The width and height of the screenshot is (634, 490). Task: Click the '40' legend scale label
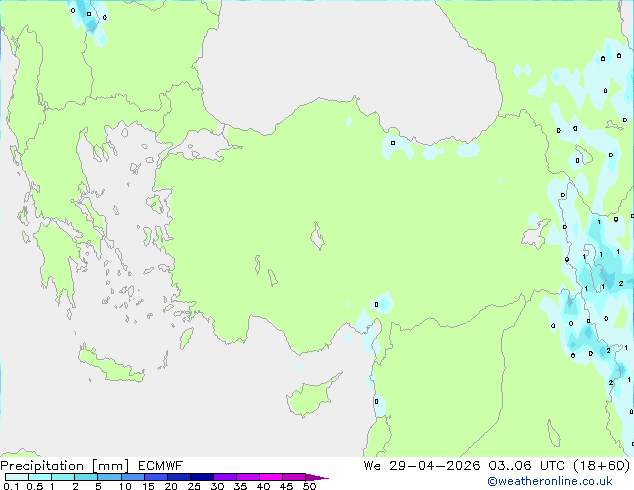(x=263, y=486)
